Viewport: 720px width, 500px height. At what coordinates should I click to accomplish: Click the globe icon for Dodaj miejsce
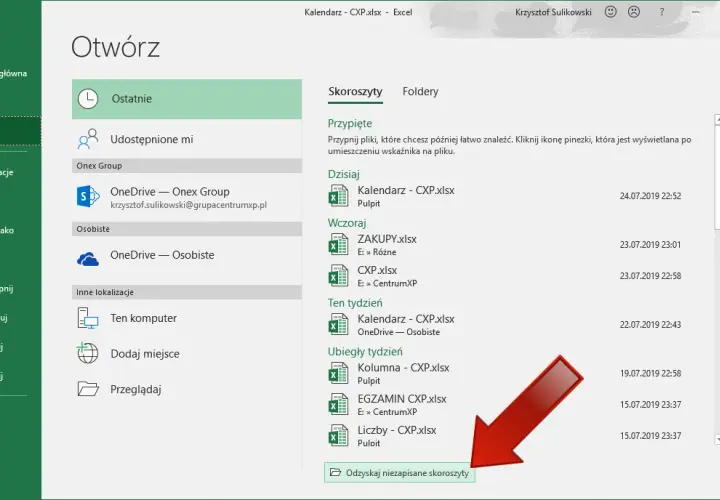[87, 353]
